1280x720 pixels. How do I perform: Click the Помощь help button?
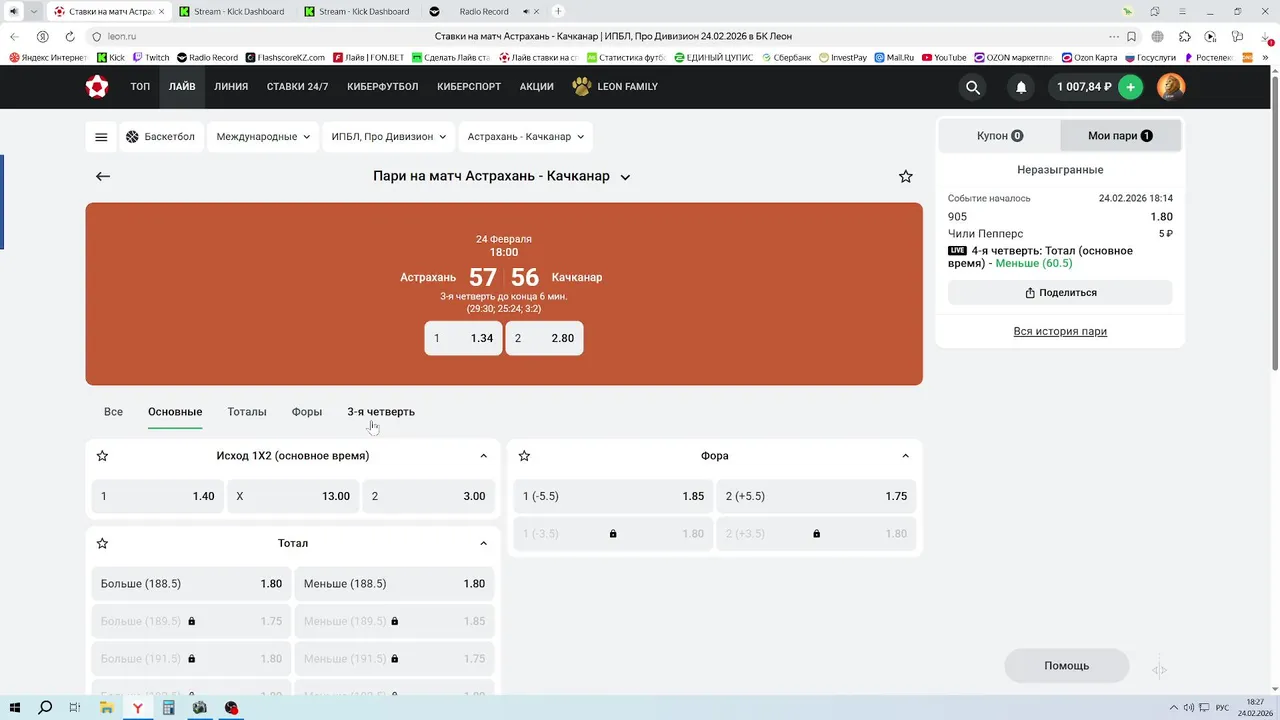tap(1067, 666)
